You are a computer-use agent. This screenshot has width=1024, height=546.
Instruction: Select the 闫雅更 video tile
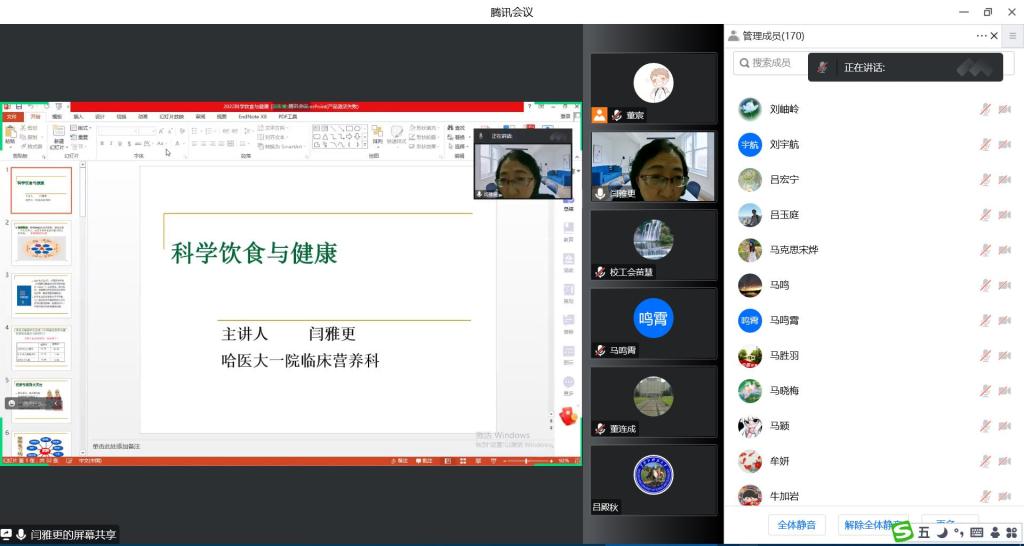(653, 166)
